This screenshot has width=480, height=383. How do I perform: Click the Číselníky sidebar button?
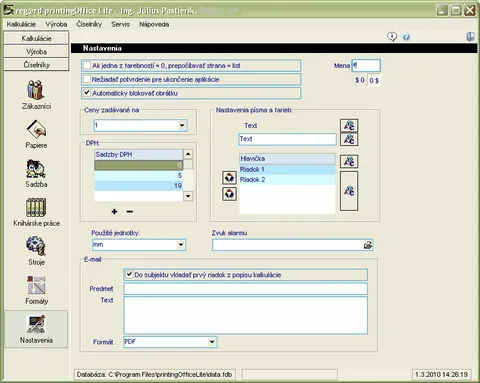(36, 65)
